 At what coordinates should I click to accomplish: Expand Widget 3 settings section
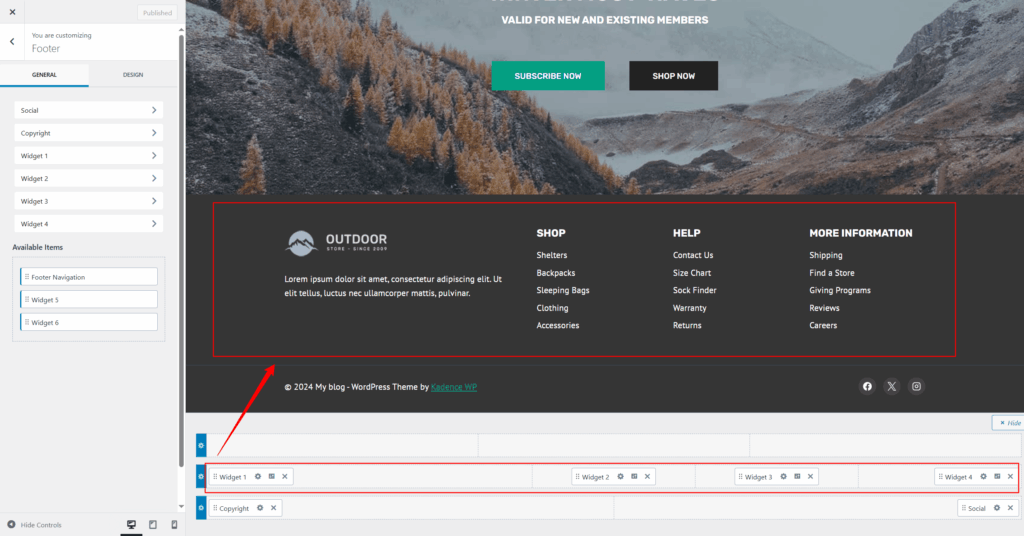[x=89, y=201]
